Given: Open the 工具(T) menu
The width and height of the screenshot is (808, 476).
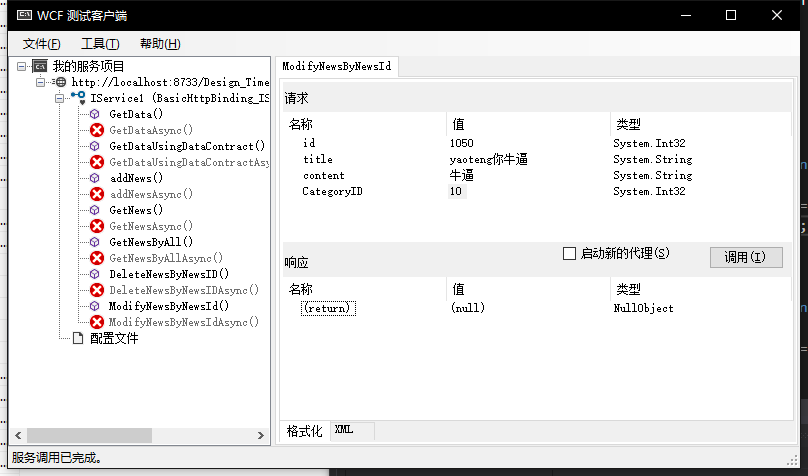Looking at the screenshot, I should [100, 44].
